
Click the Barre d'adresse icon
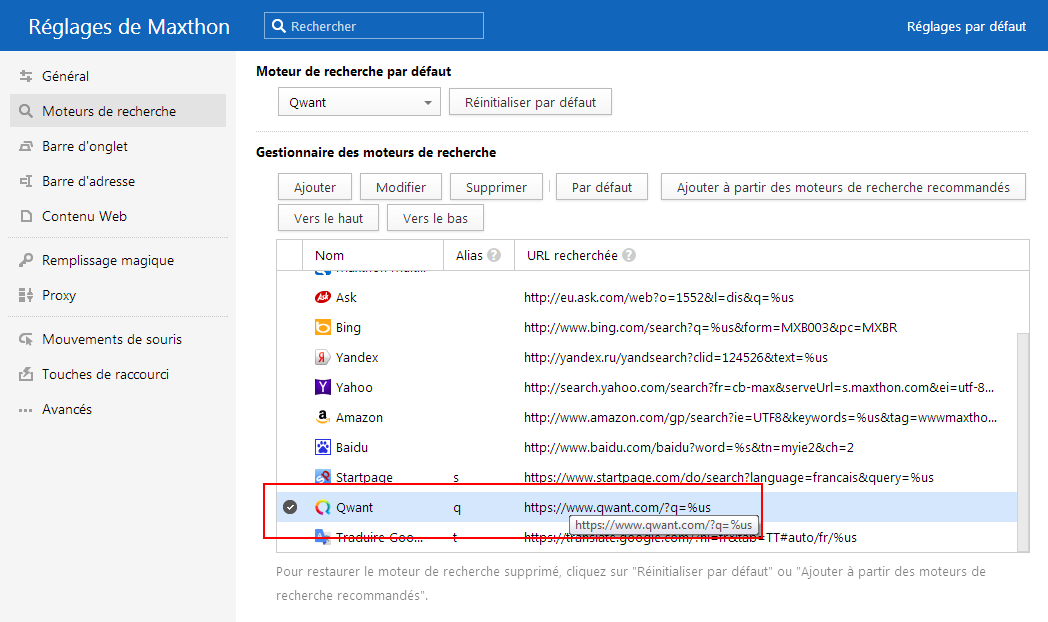tap(26, 181)
